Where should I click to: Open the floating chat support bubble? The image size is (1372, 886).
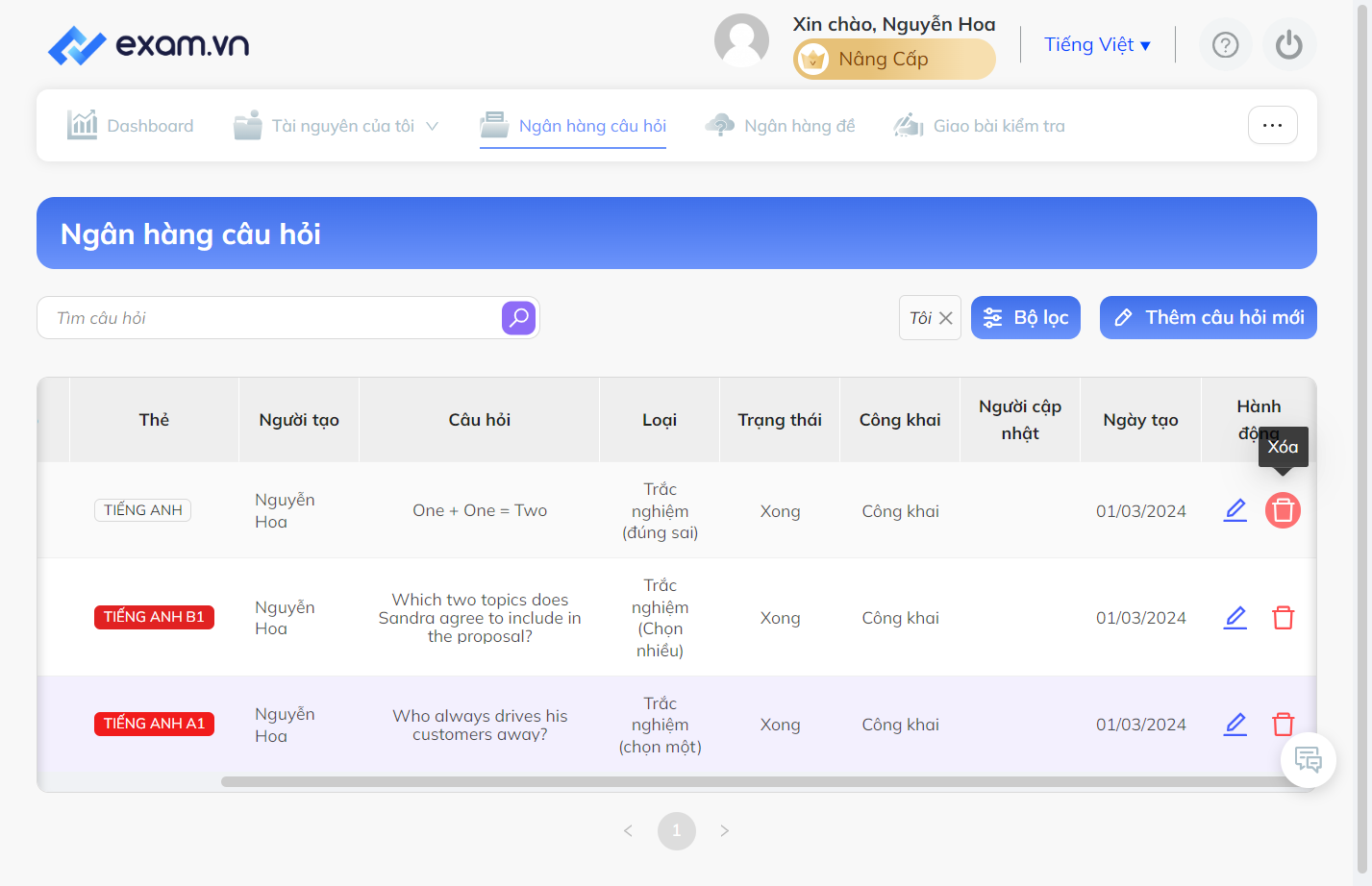(1309, 760)
